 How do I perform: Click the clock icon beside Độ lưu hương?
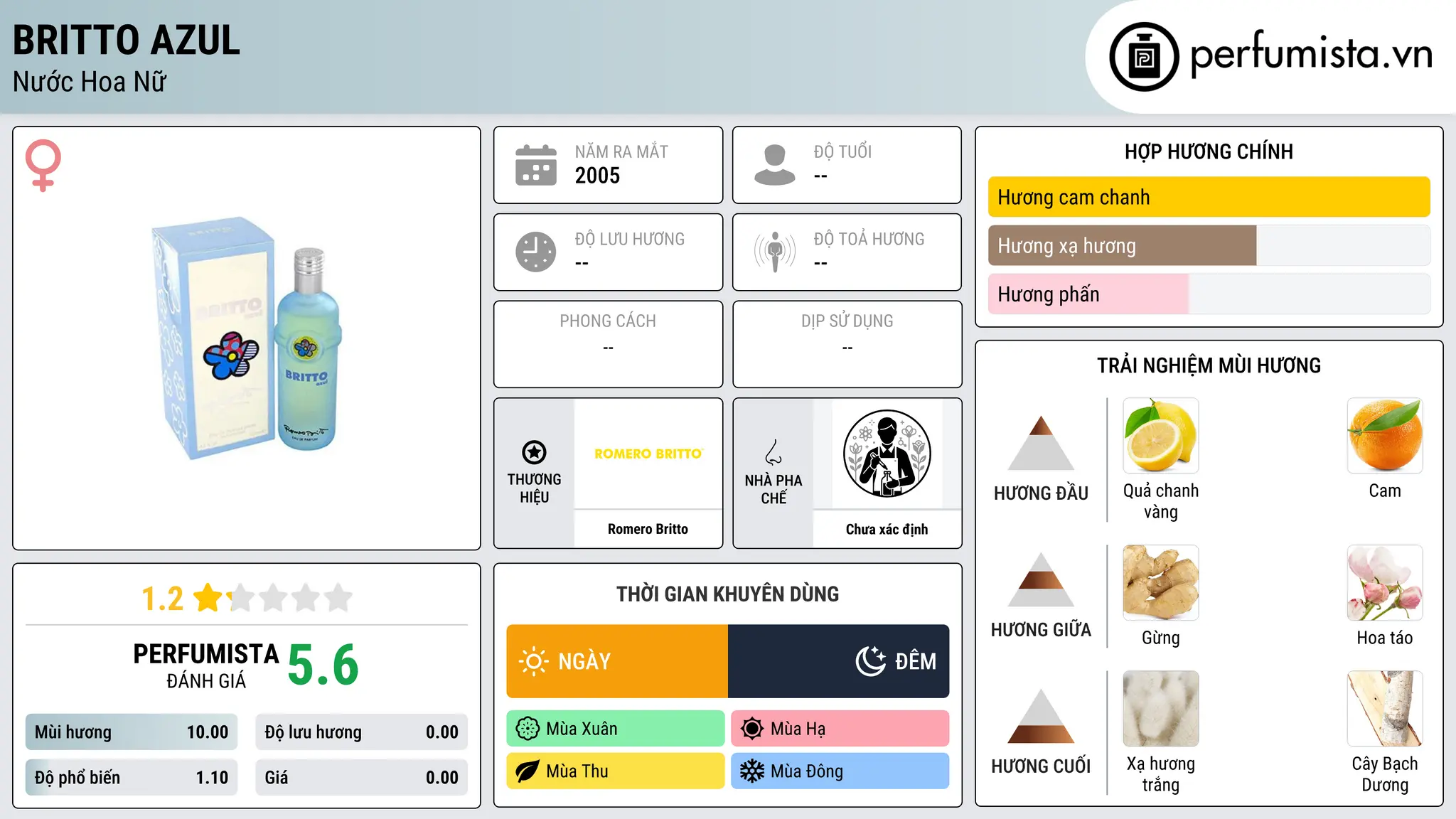point(536,252)
